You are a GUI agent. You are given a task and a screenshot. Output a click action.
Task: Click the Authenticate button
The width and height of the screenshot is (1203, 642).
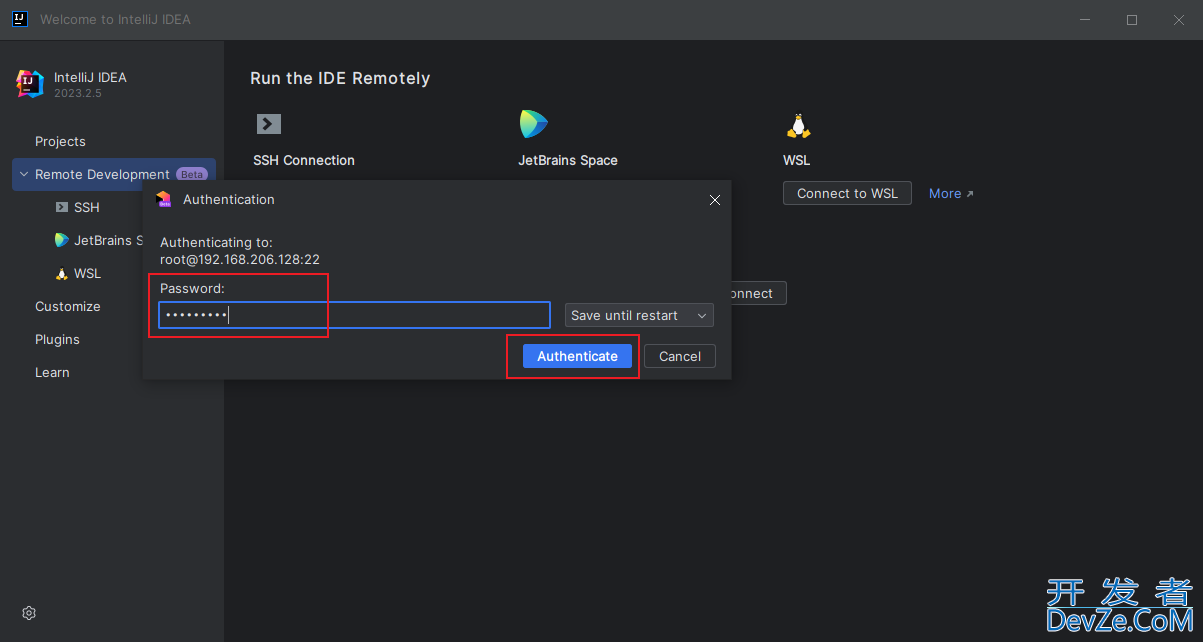coord(577,356)
